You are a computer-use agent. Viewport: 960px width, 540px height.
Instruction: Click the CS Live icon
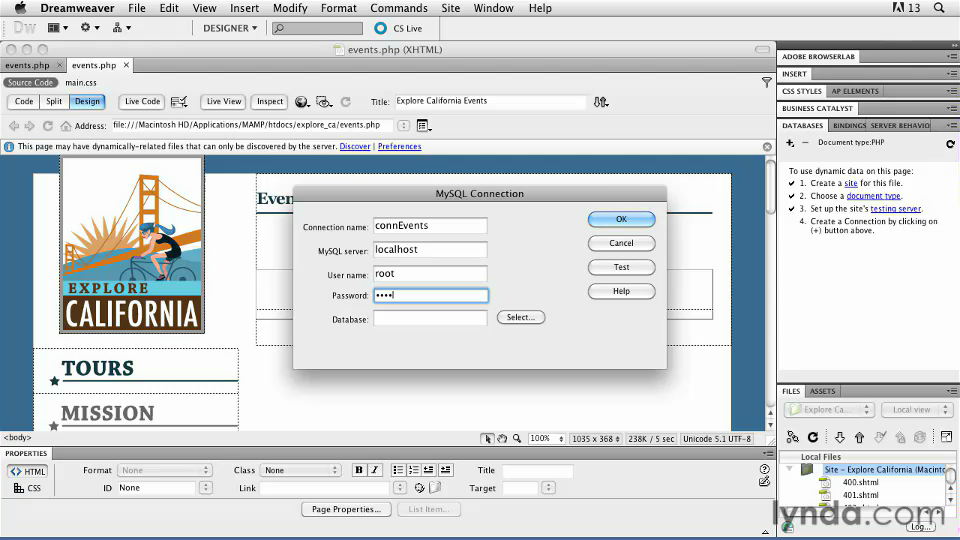coord(380,28)
